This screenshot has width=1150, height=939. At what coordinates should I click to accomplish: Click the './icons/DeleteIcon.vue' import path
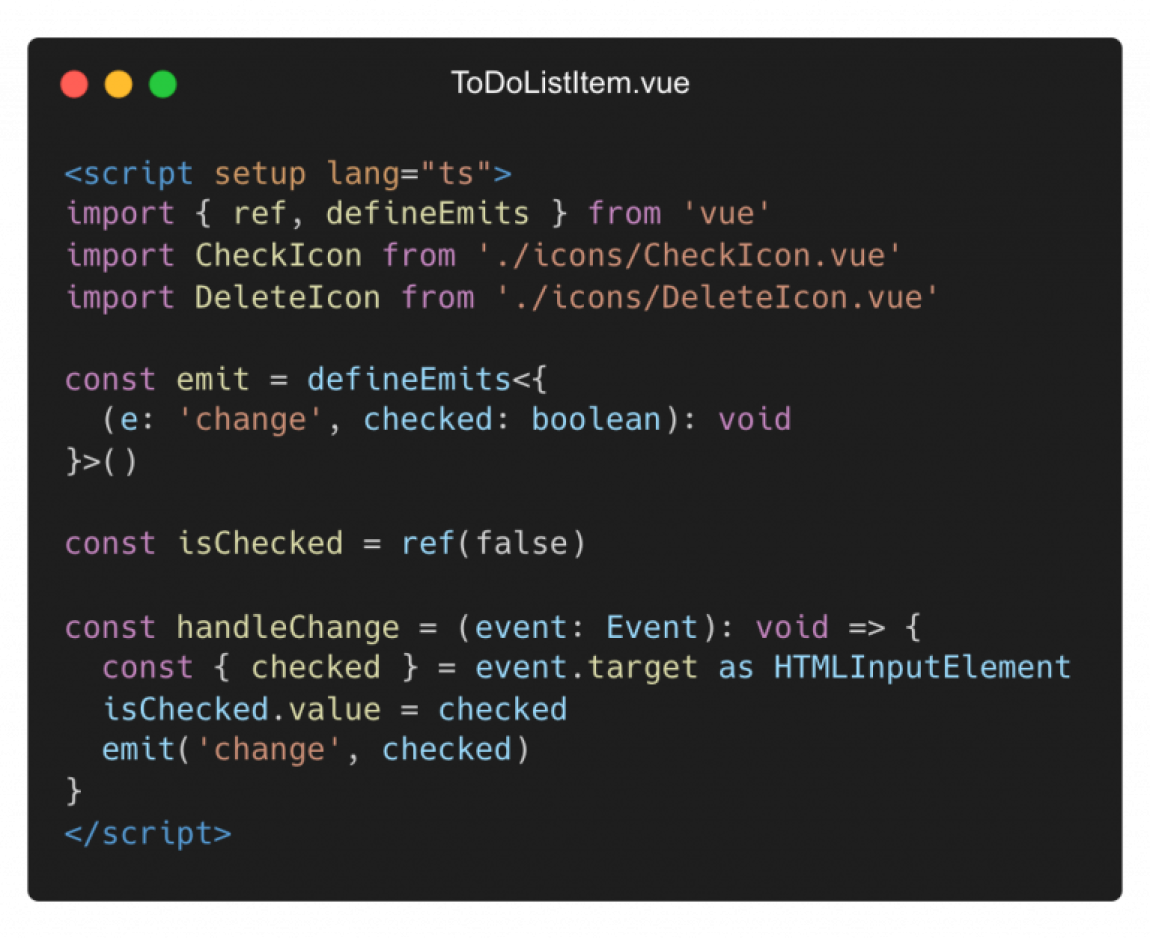[x=717, y=297]
